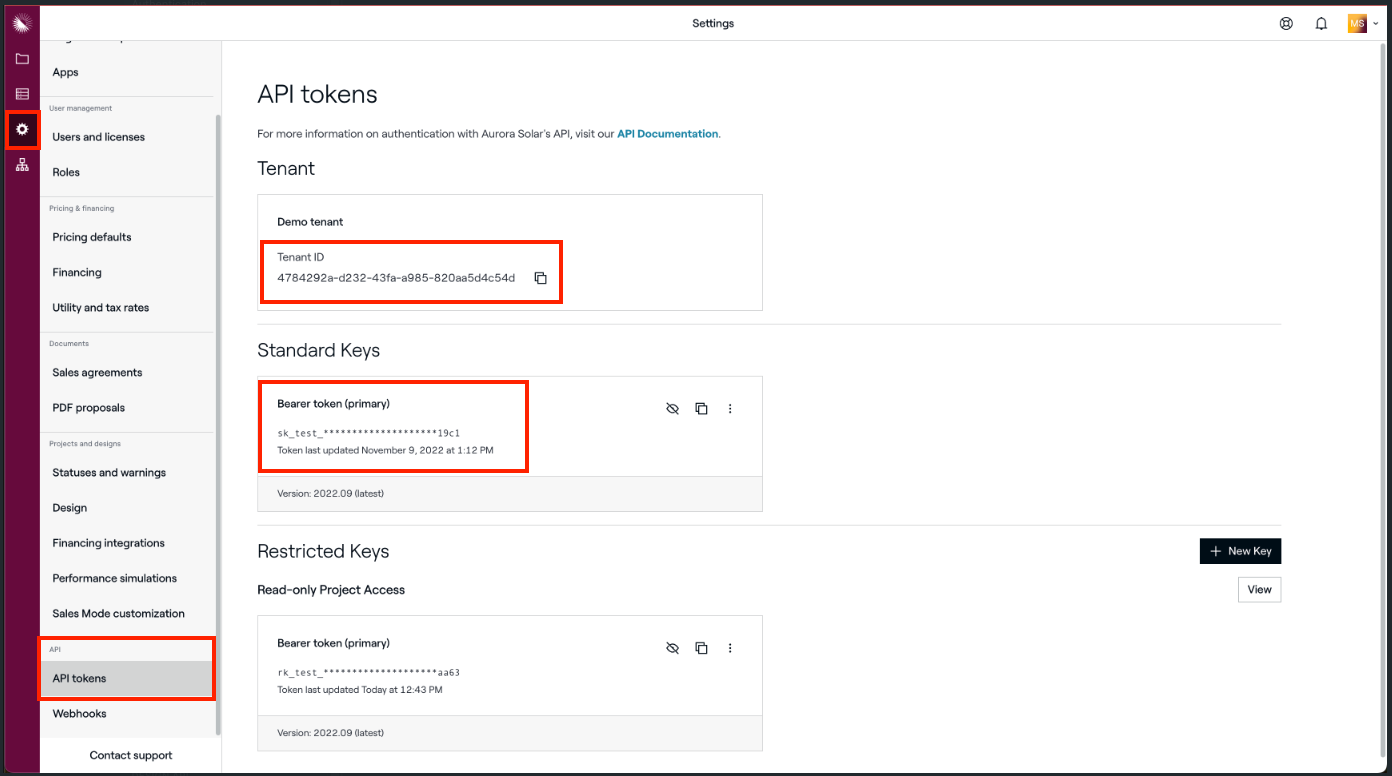Expand the user account dropdown chevron
Screen dimensions: 1392x776
pos(1376,23)
